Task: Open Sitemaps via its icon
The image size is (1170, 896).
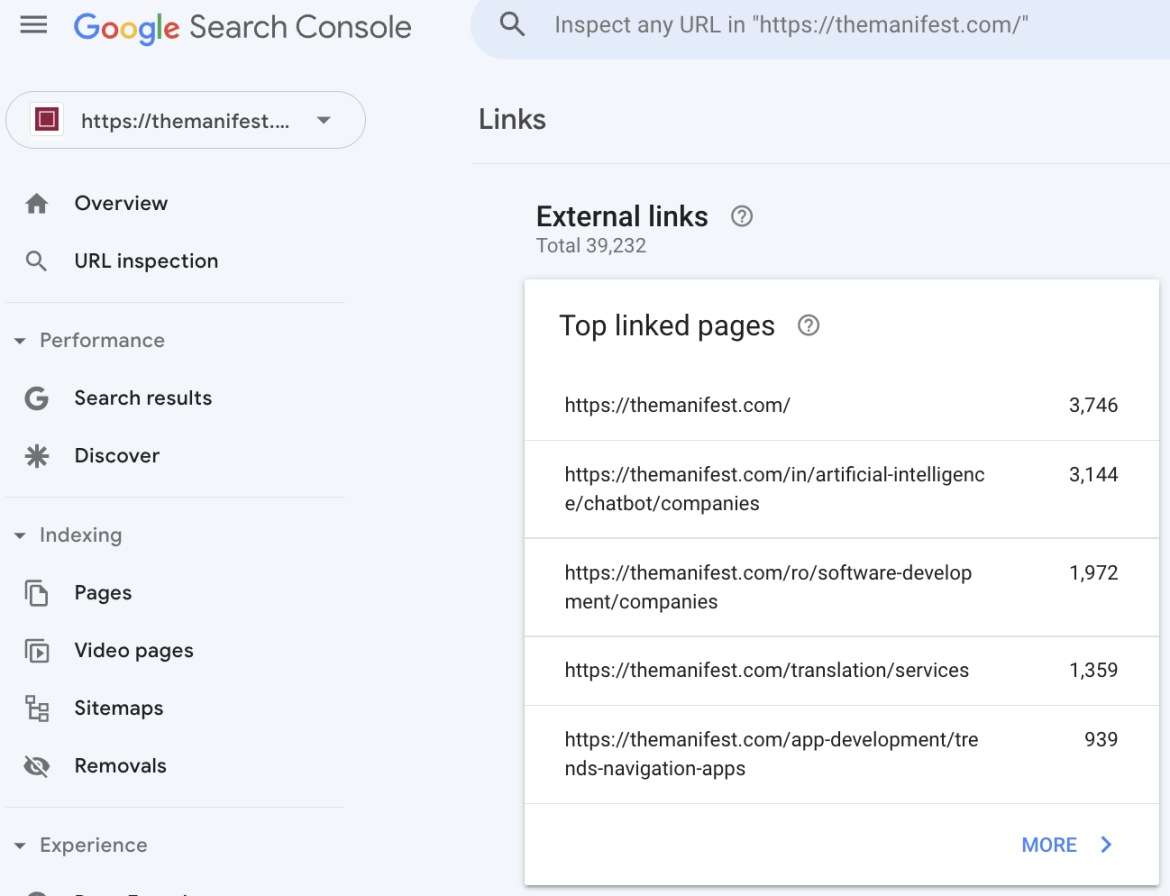Action: pos(37,708)
